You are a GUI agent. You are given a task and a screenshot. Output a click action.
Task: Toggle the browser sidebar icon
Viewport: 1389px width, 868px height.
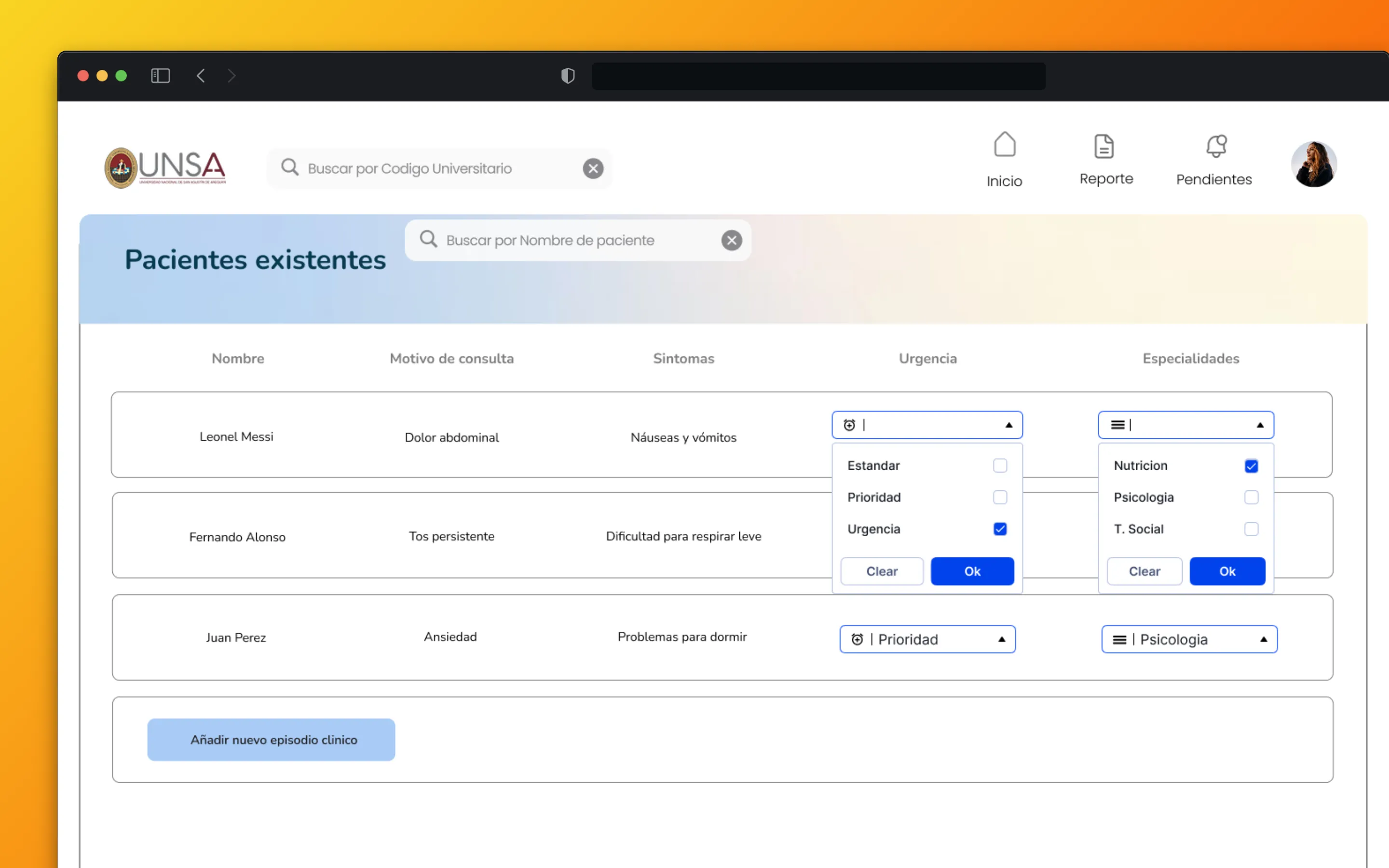click(160, 76)
